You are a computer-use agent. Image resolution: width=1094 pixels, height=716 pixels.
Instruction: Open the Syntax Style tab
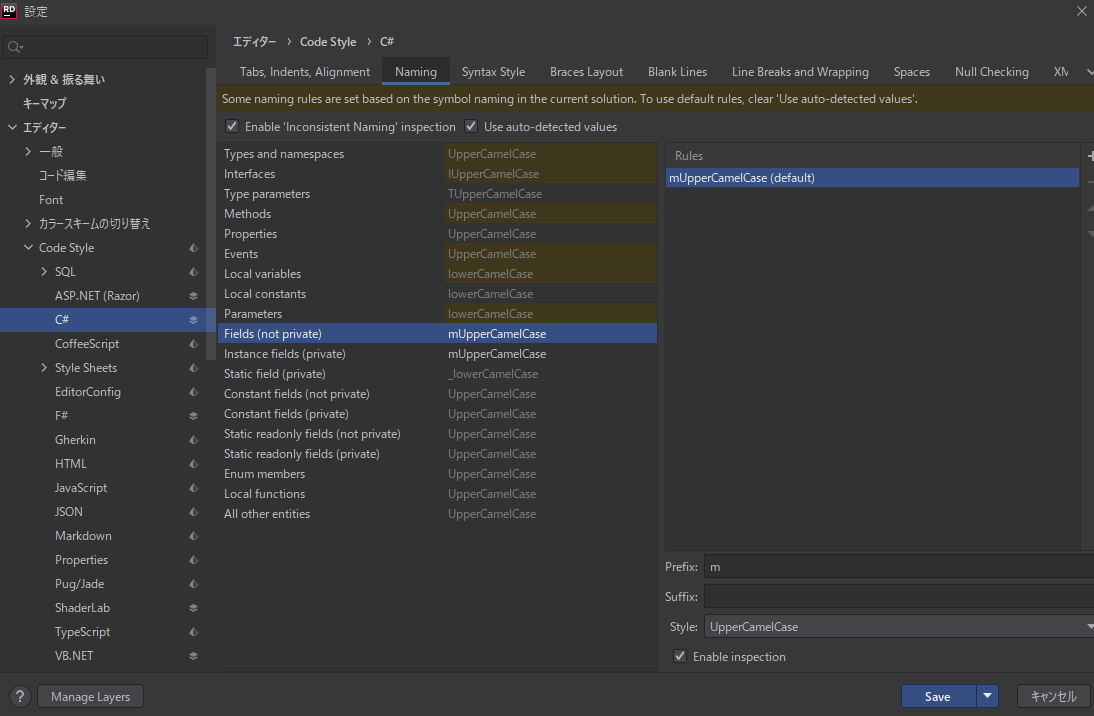click(493, 72)
